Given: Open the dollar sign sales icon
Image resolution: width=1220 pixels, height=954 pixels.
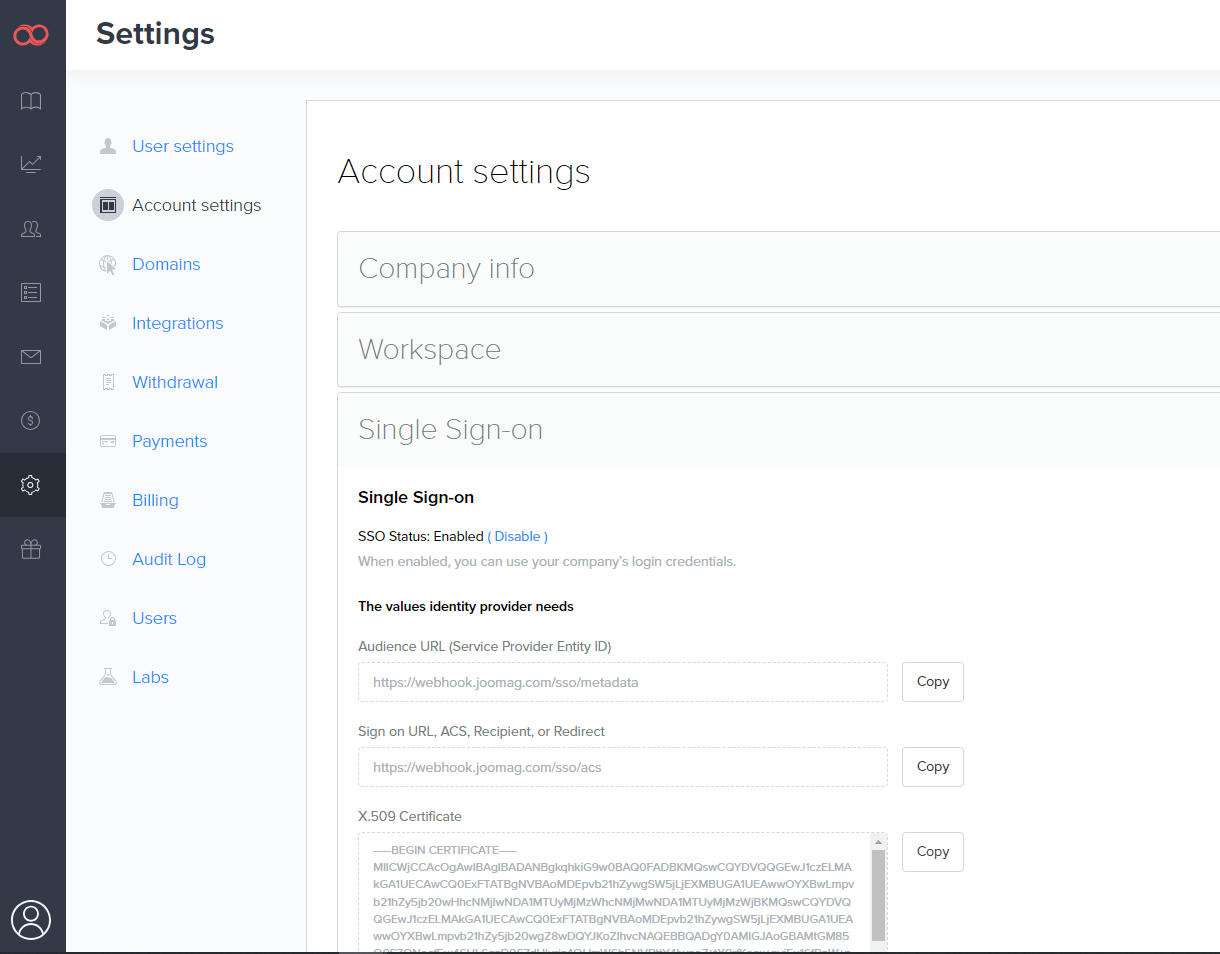Looking at the screenshot, I should (31, 420).
